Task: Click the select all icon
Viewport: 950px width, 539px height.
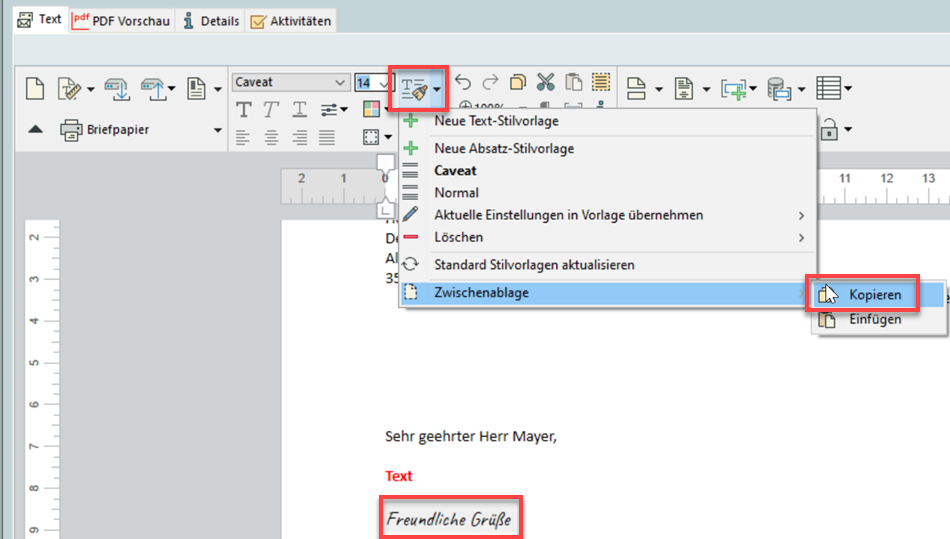Action: [601, 83]
